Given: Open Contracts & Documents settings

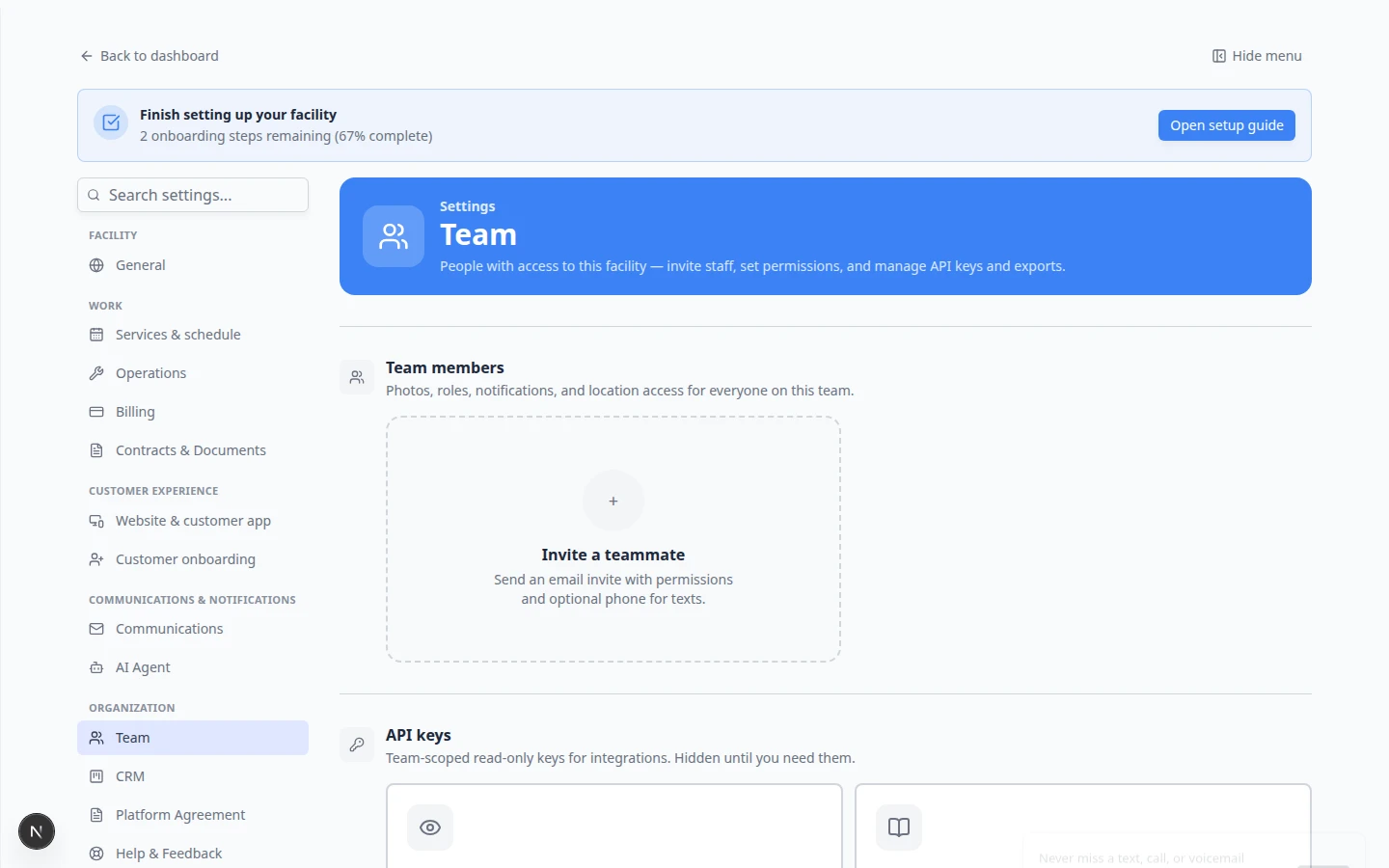Looking at the screenshot, I should click(x=193, y=450).
